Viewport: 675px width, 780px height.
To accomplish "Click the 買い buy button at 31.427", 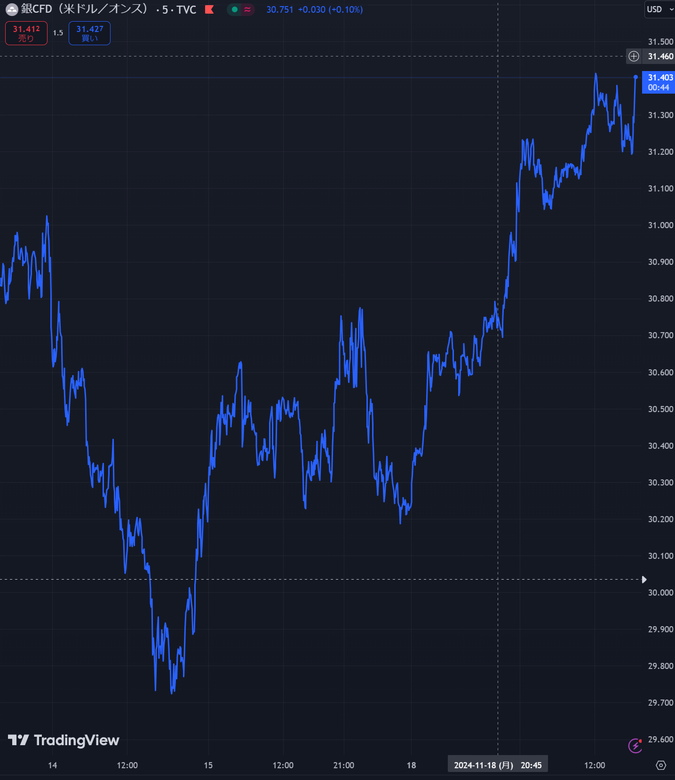I will tap(89, 33).
